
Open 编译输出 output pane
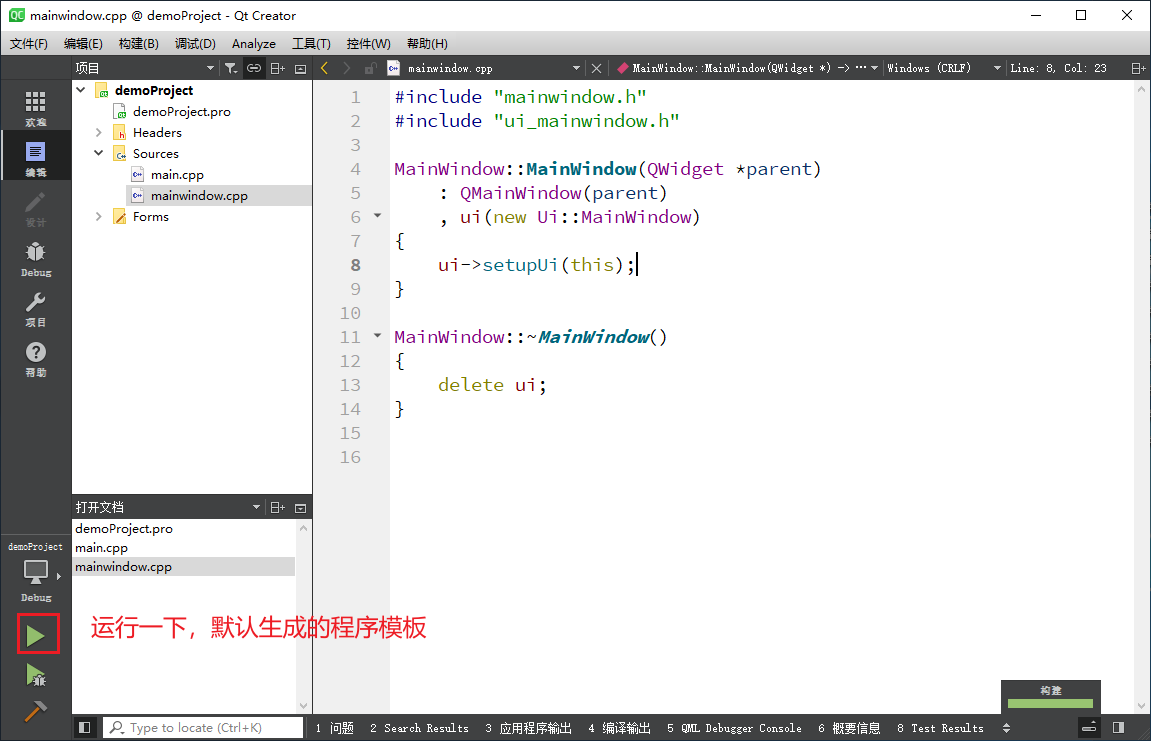click(x=620, y=728)
